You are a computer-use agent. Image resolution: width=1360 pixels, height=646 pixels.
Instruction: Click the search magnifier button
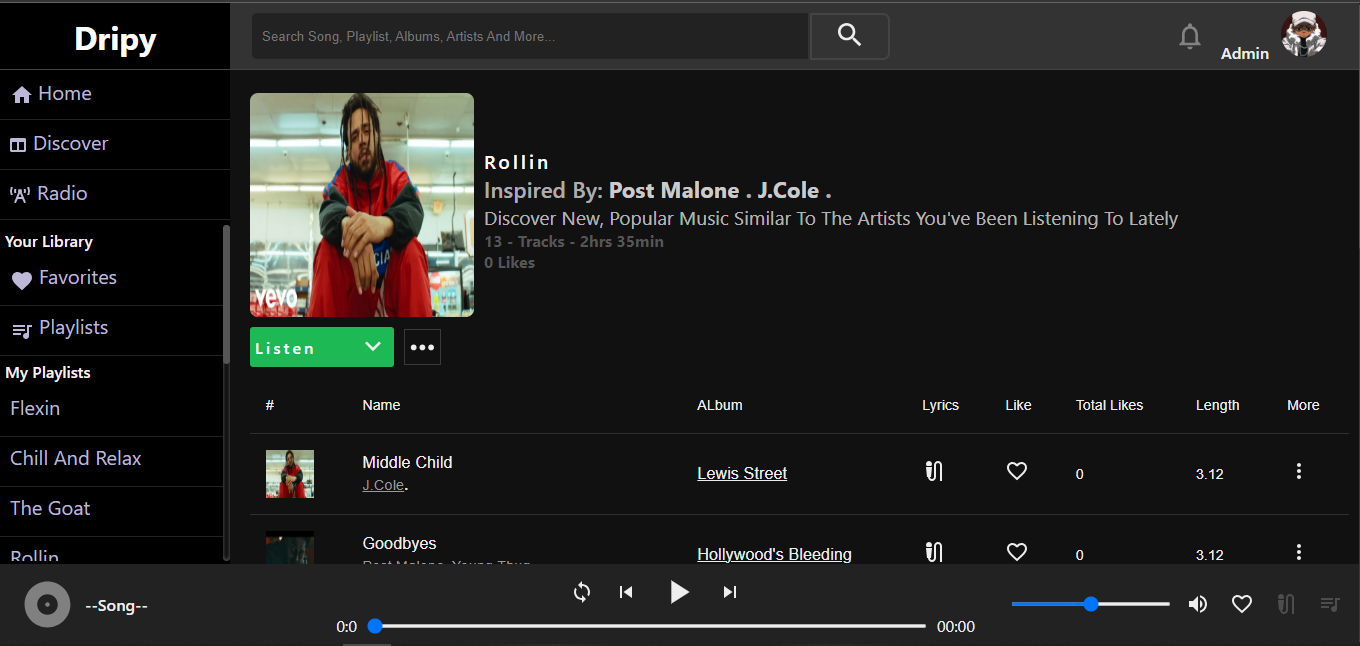pos(849,36)
